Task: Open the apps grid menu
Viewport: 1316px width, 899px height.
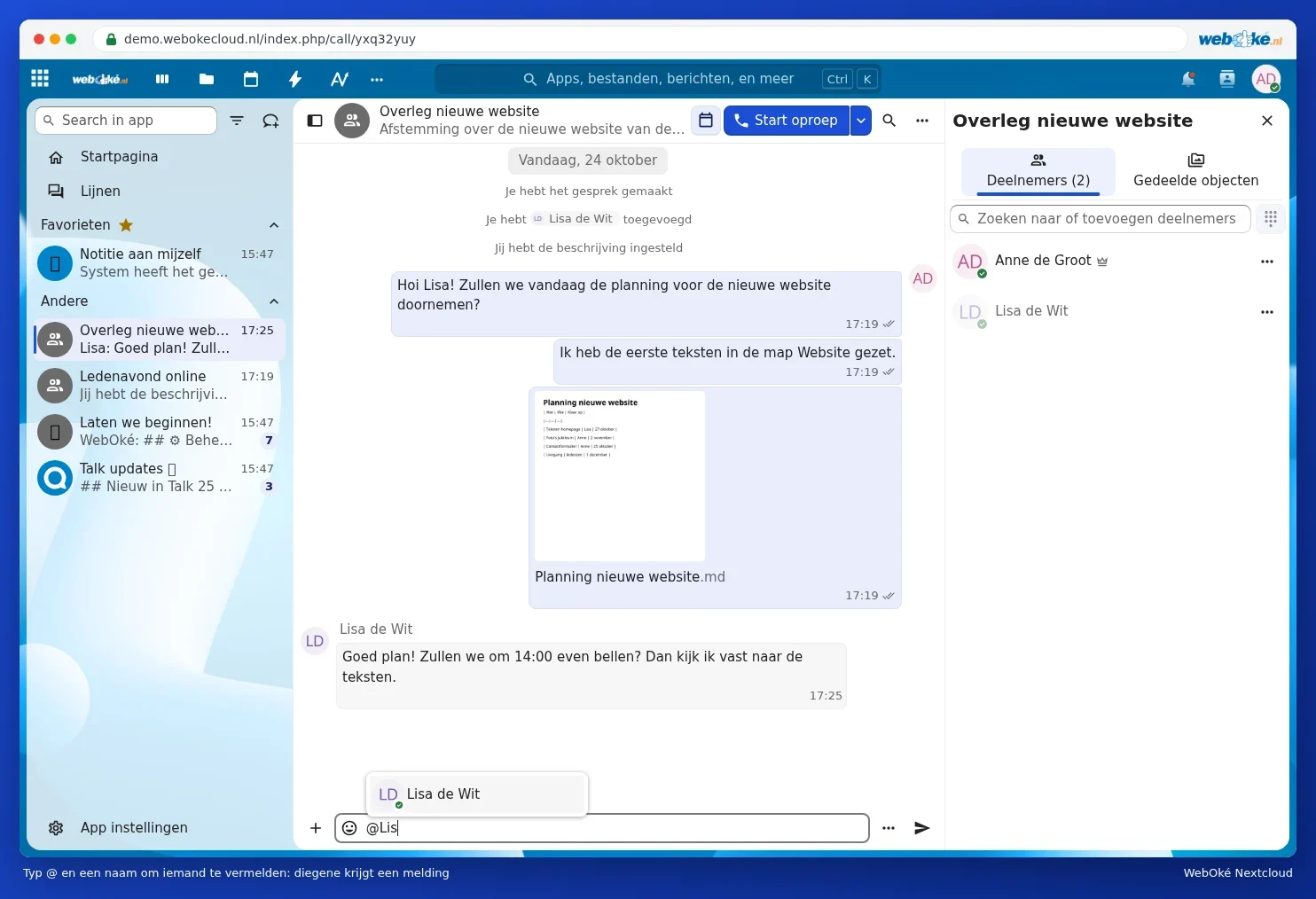Action: click(x=40, y=79)
